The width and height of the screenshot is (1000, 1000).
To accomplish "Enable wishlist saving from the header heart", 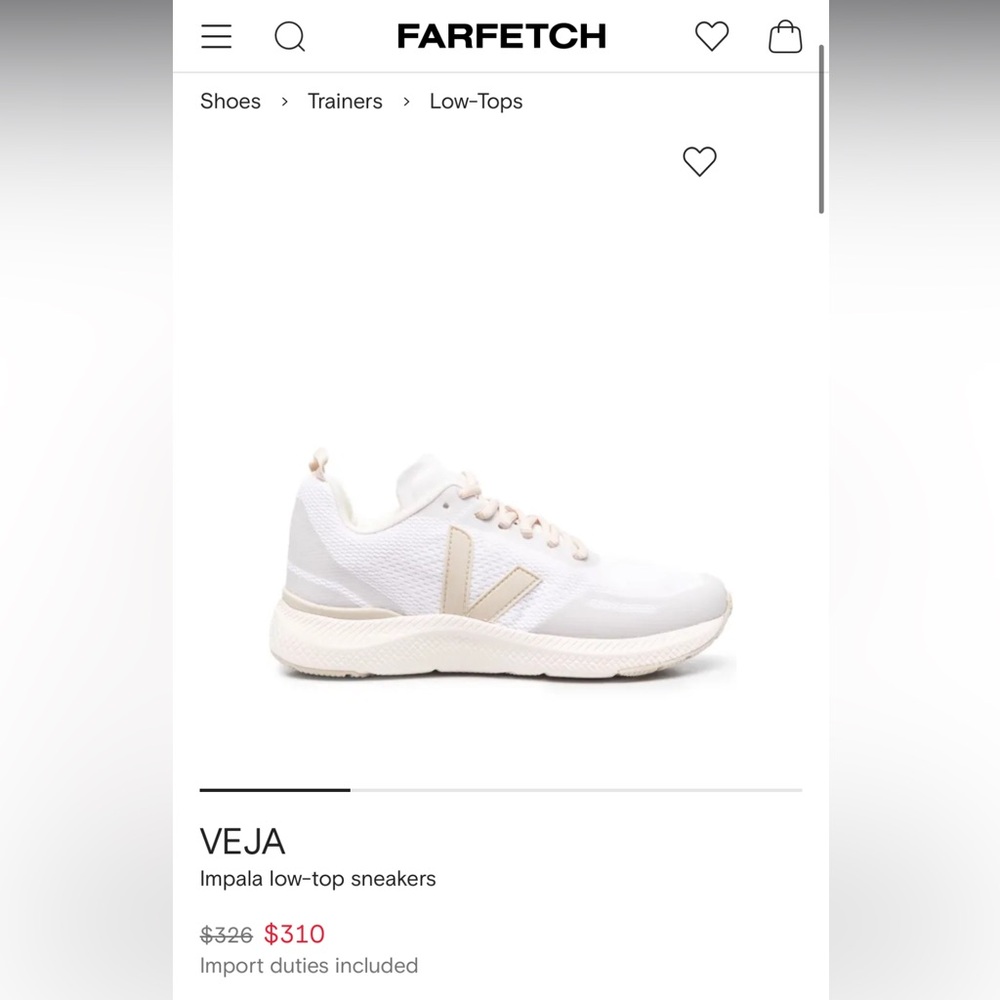I will 711,36.
